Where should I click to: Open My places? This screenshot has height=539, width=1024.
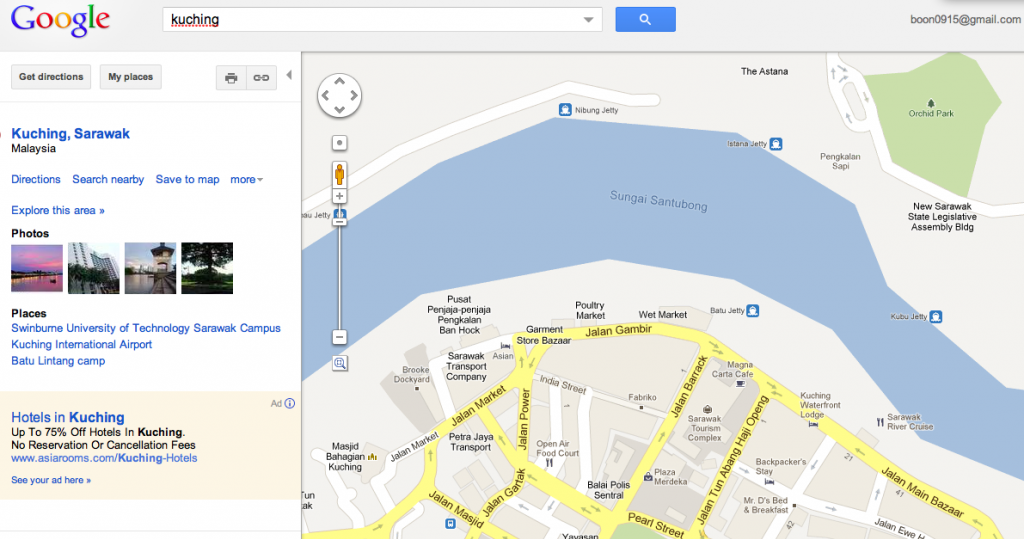point(130,77)
